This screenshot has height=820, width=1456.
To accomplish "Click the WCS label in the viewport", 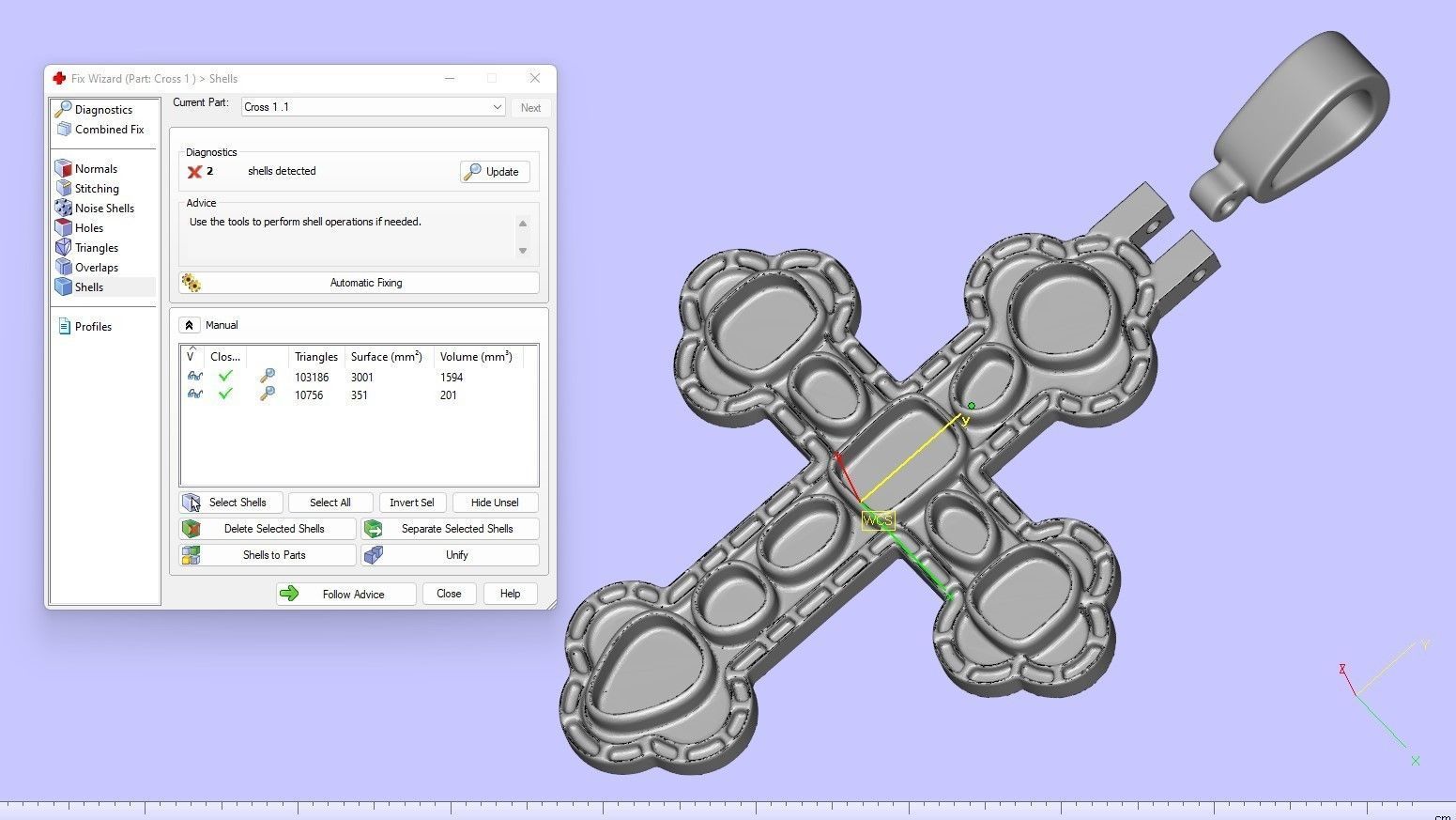I will [878, 520].
